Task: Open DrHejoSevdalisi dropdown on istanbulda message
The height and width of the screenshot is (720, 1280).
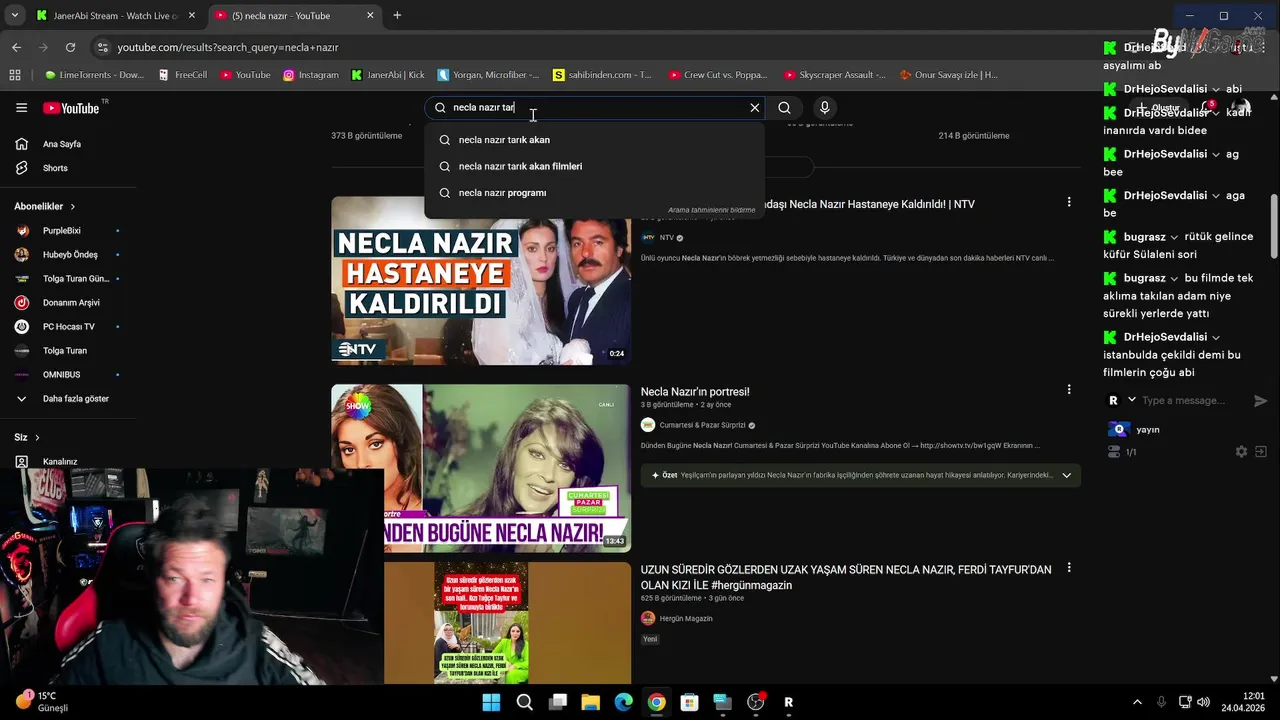Action: (1216, 337)
